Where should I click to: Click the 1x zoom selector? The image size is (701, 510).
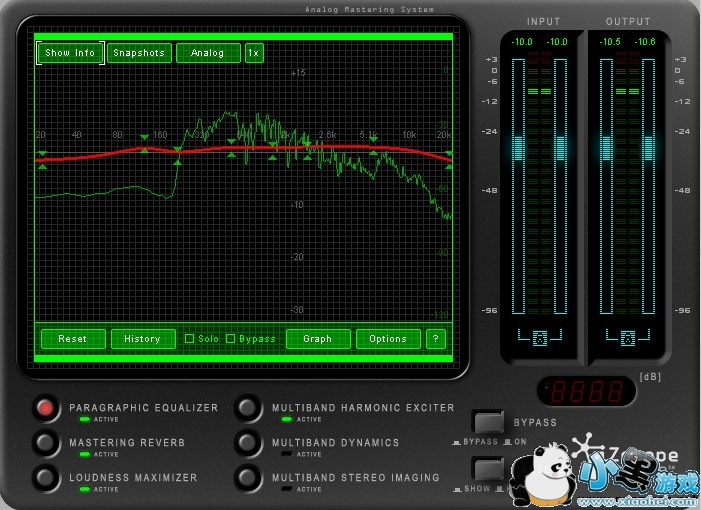[x=254, y=53]
